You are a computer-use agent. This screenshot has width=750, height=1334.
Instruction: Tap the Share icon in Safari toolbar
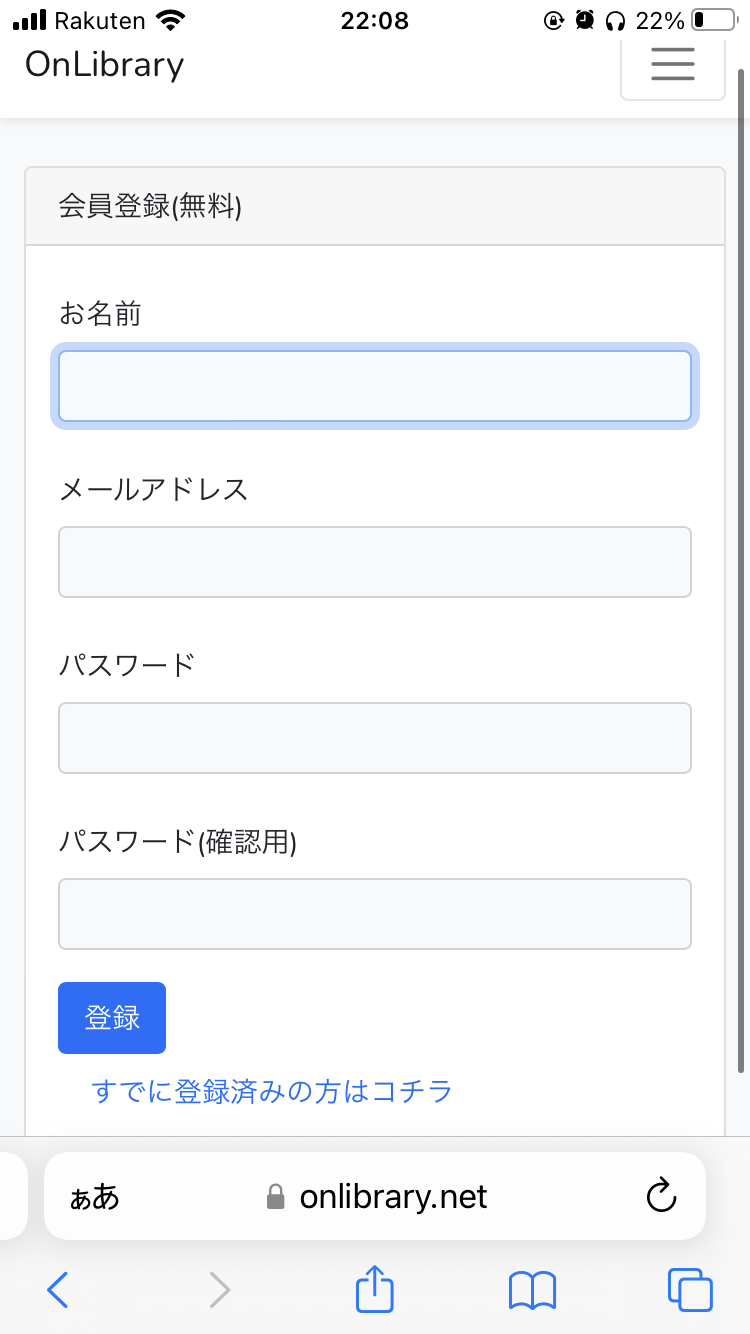[374, 1289]
